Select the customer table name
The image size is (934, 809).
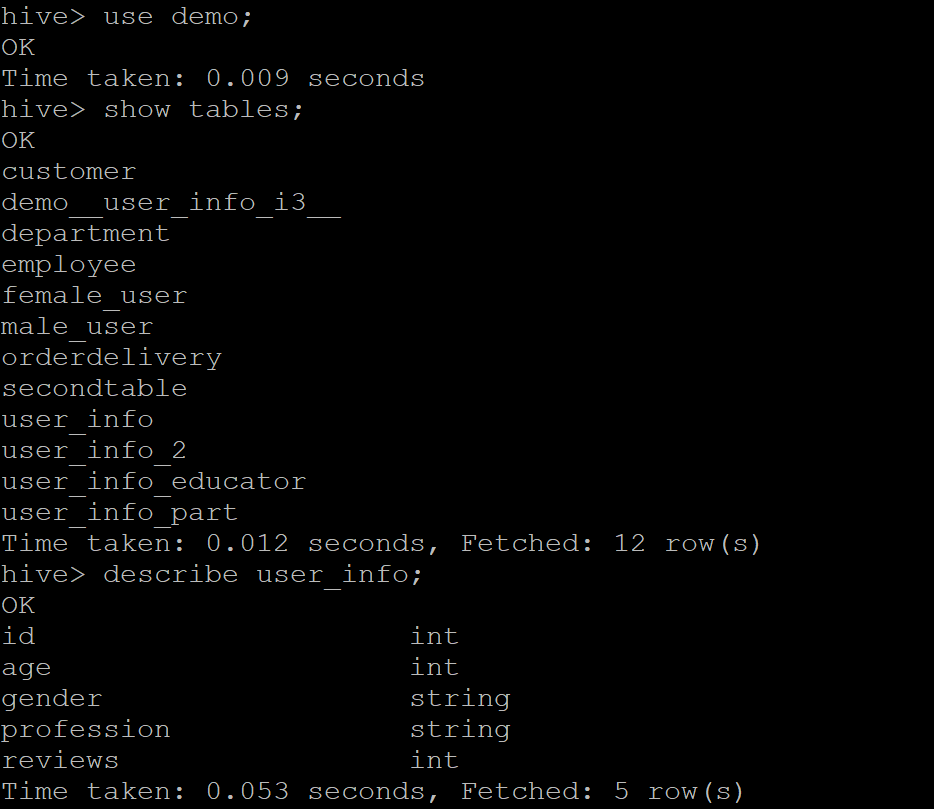click(69, 172)
